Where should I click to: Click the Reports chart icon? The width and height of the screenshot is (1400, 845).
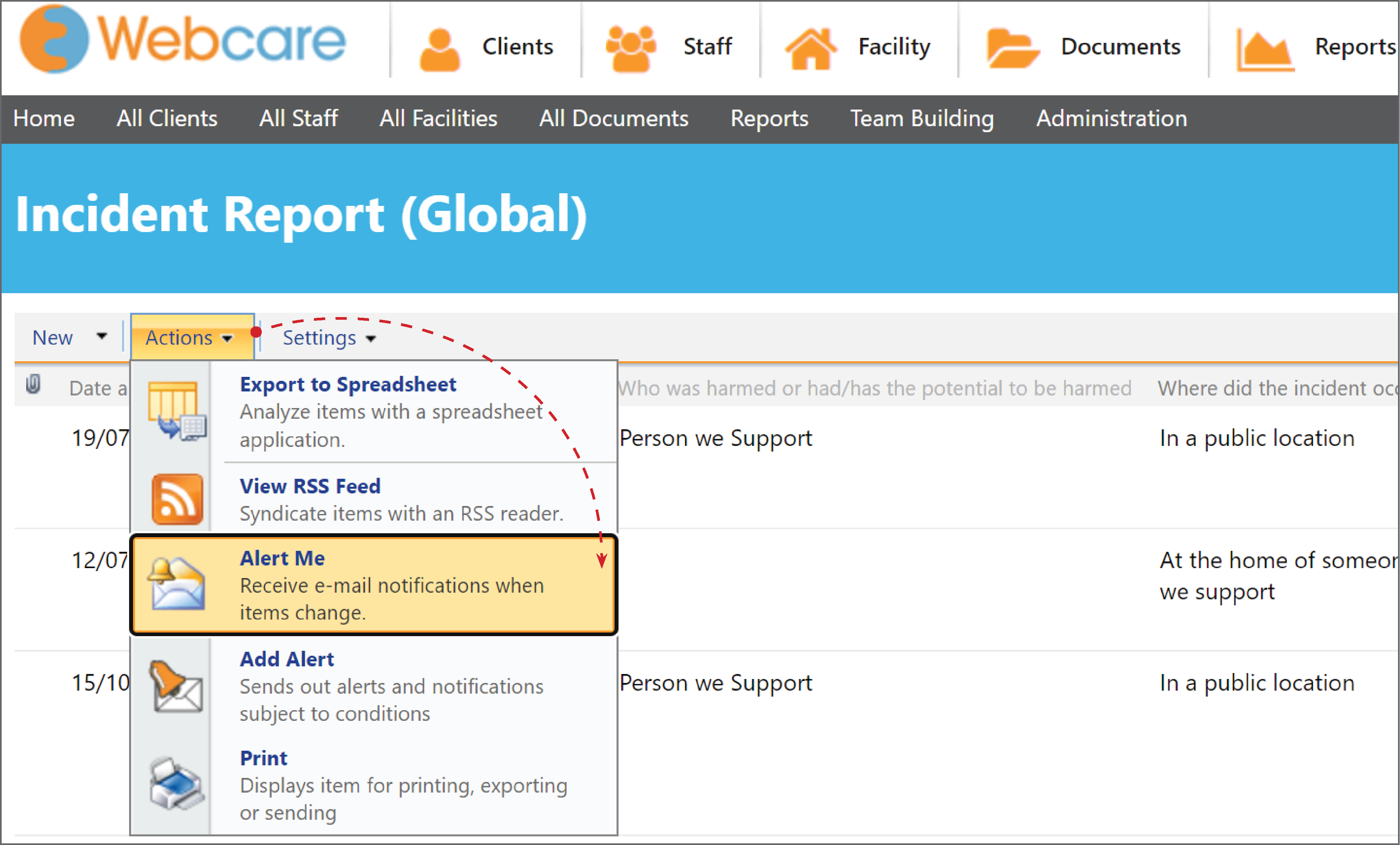[1265, 50]
